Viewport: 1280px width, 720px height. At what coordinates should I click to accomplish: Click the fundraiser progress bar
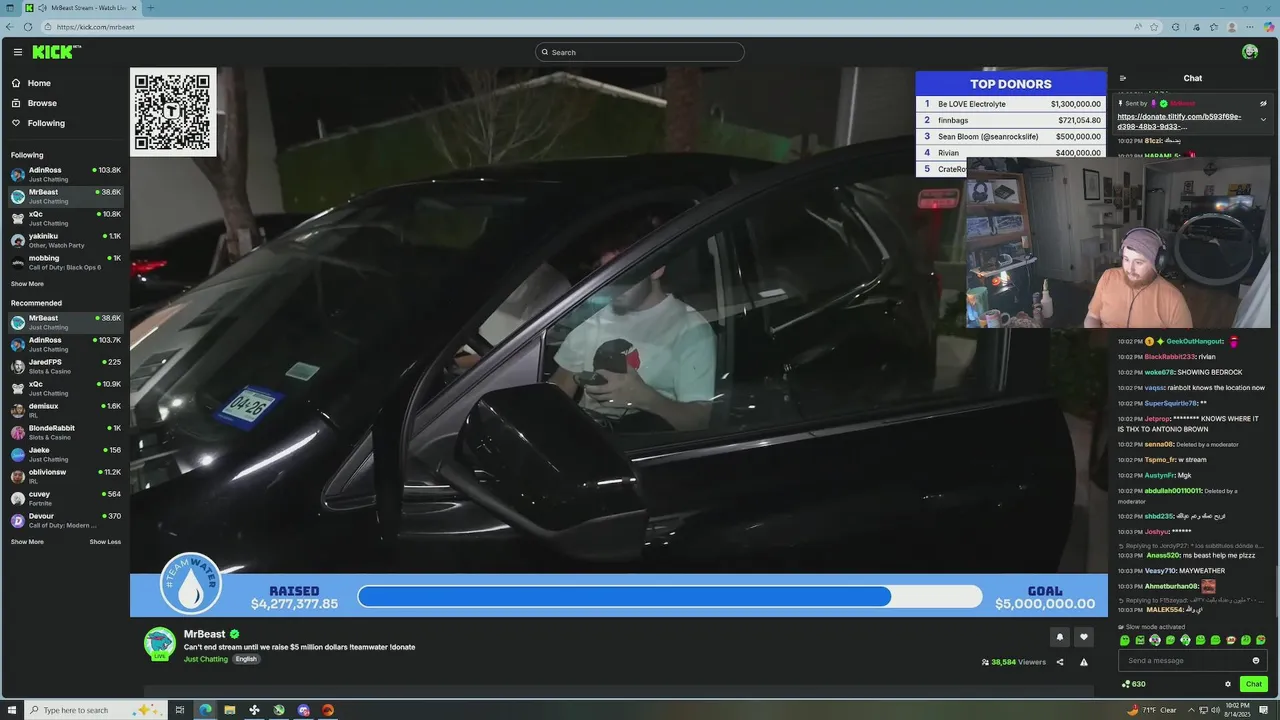tap(670, 597)
